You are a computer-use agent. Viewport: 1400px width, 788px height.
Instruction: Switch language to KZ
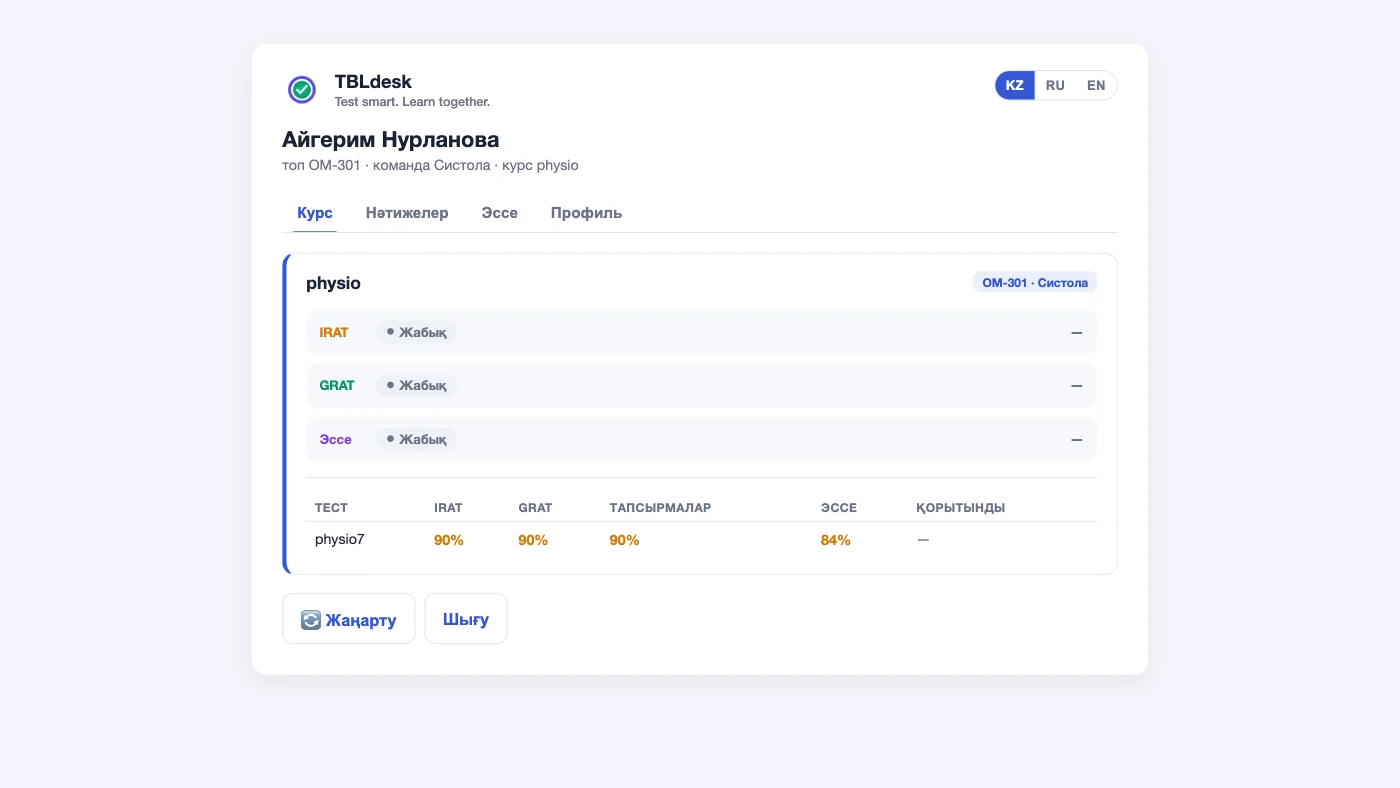[x=1014, y=85]
